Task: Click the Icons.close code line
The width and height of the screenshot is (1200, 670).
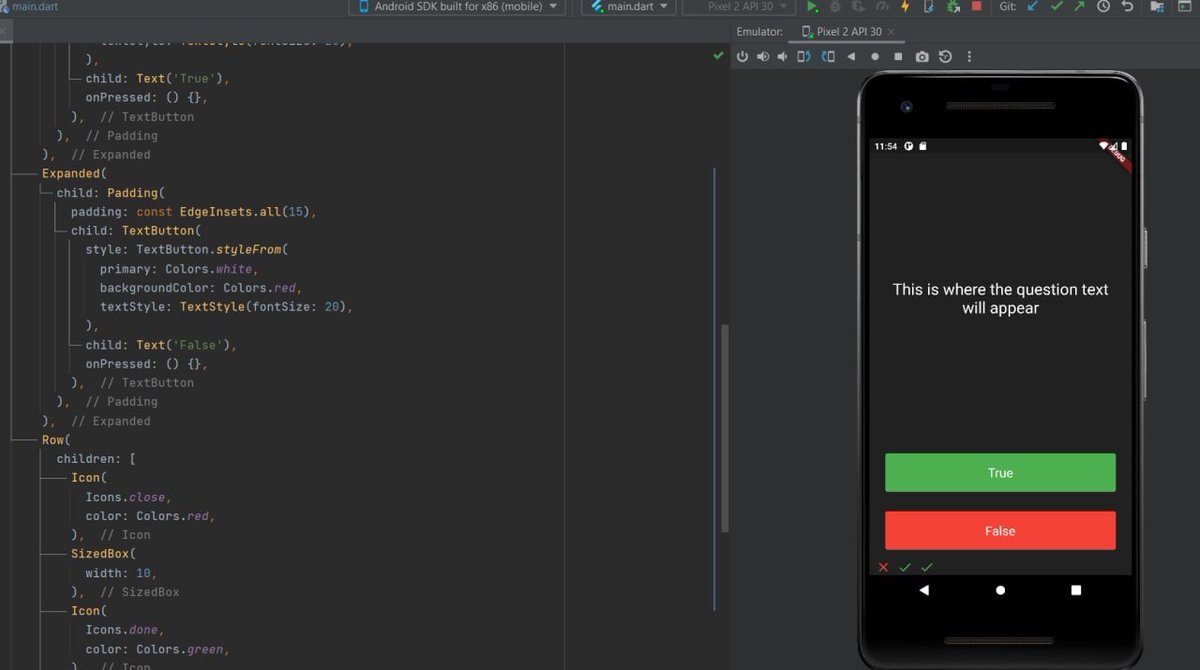Action: [x=128, y=497]
